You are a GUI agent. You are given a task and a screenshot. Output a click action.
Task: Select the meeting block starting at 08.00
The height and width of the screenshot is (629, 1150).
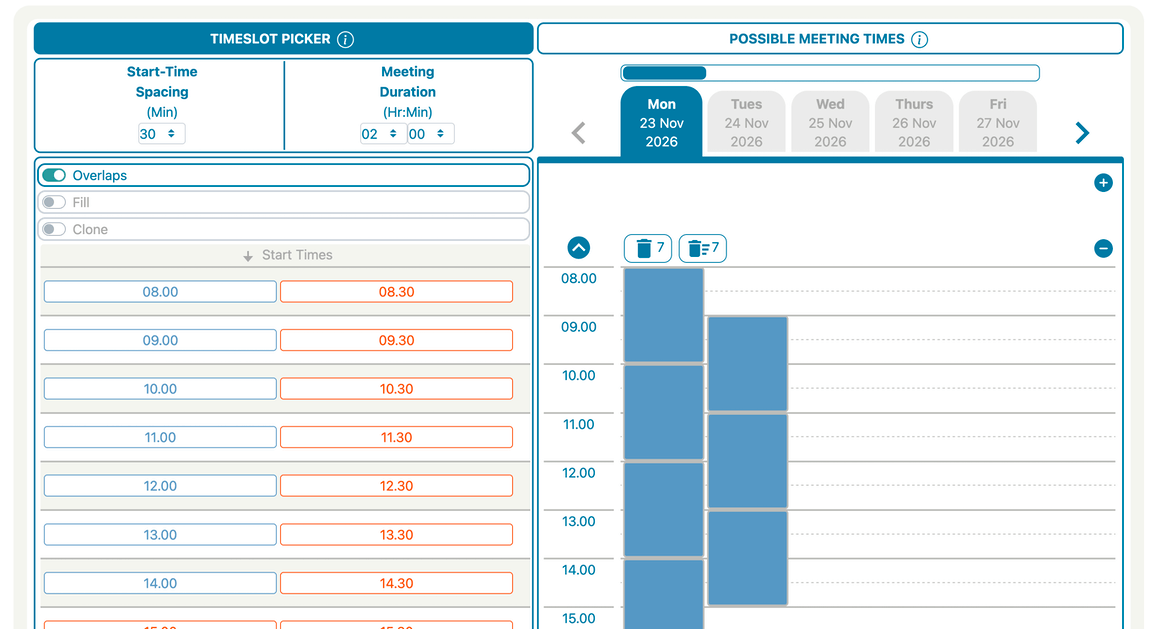coord(664,315)
